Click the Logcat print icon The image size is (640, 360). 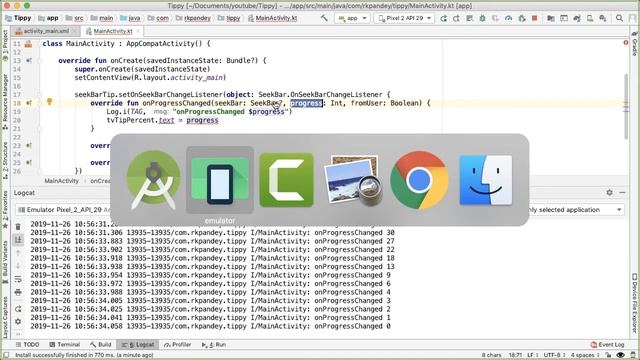click(x=18, y=292)
